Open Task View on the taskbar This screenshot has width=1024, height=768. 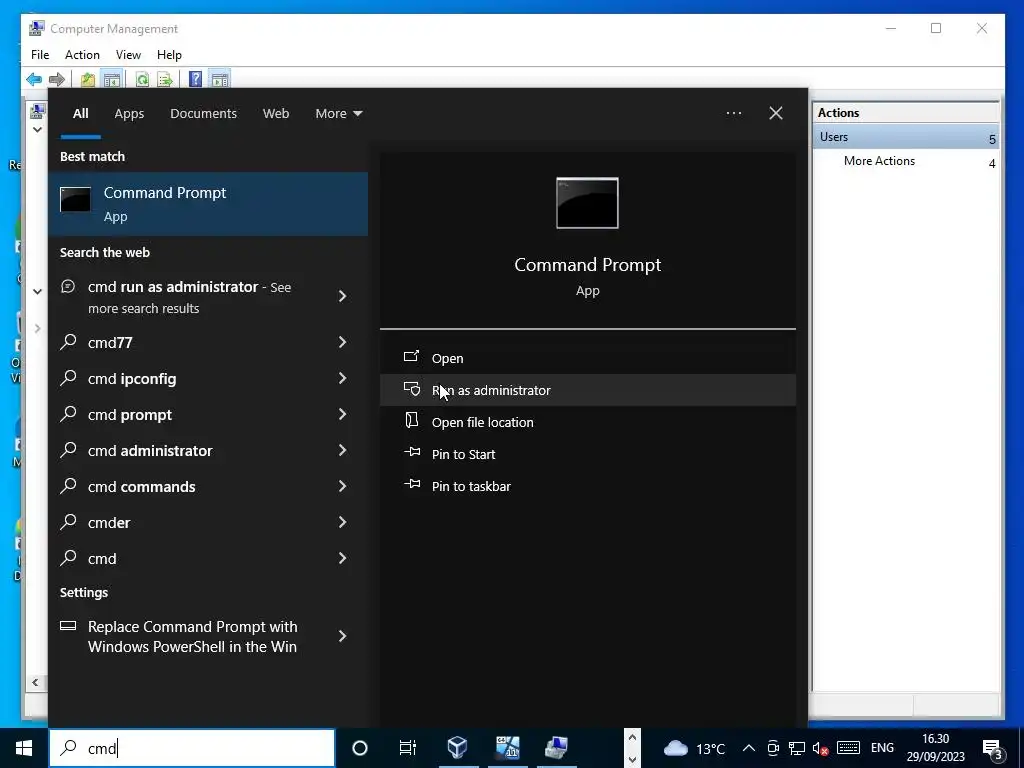pyautogui.click(x=408, y=748)
